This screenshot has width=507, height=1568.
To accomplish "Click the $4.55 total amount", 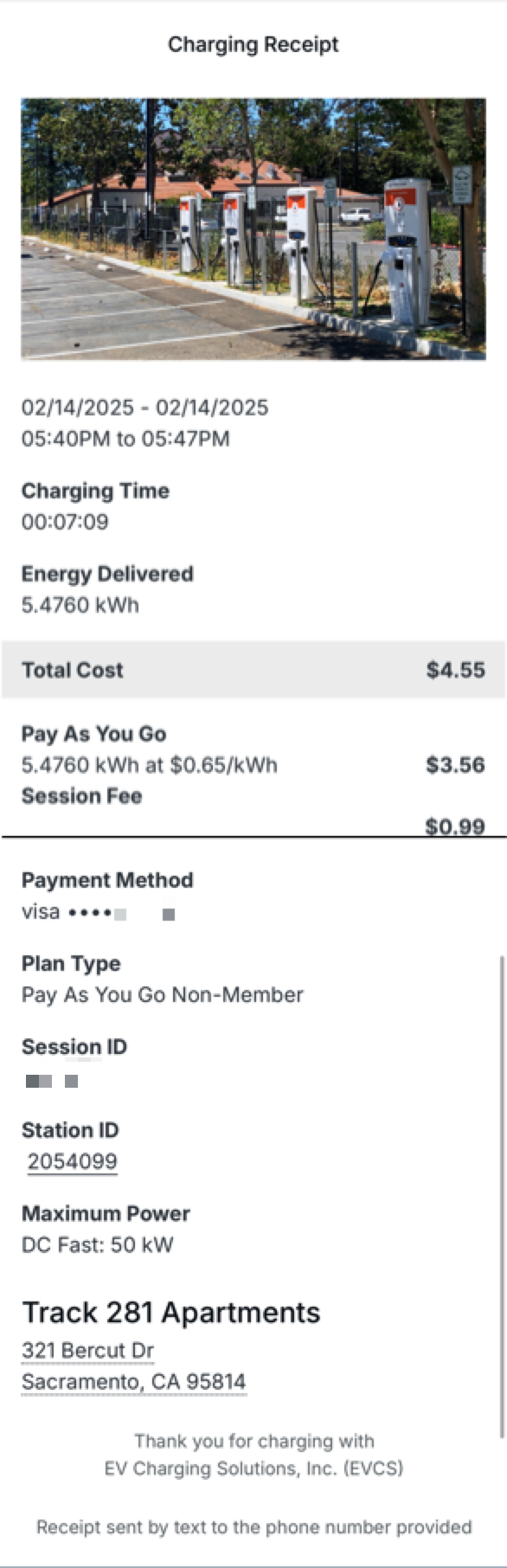I will 455,670.
